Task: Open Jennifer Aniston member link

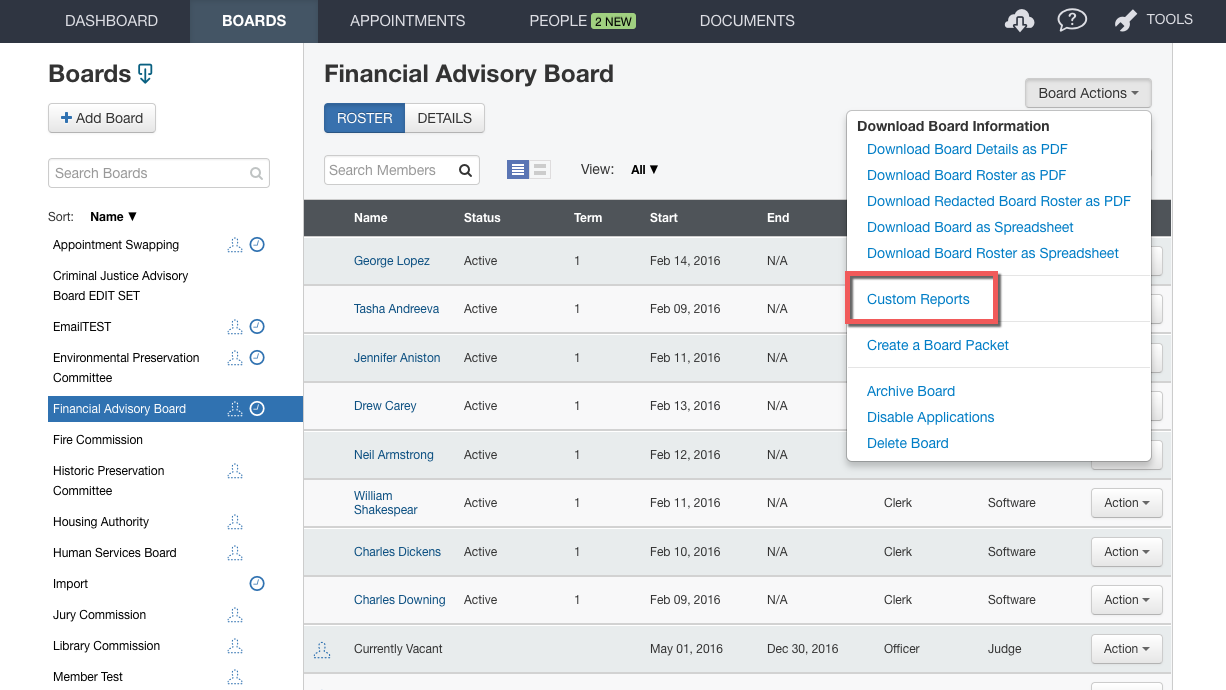Action: click(397, 358)
